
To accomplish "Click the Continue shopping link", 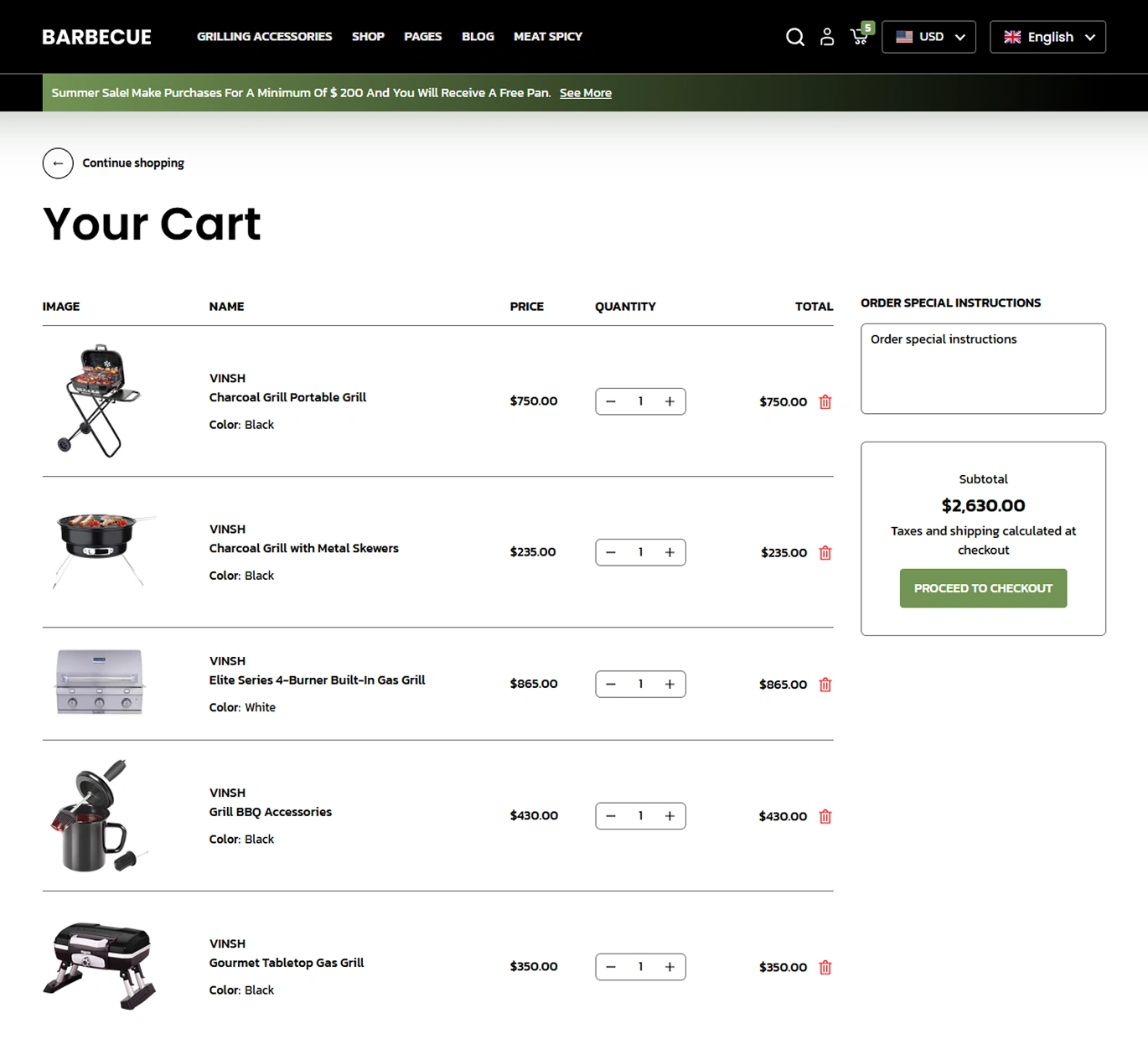I will pyautogui.click(x=133, y=163).
